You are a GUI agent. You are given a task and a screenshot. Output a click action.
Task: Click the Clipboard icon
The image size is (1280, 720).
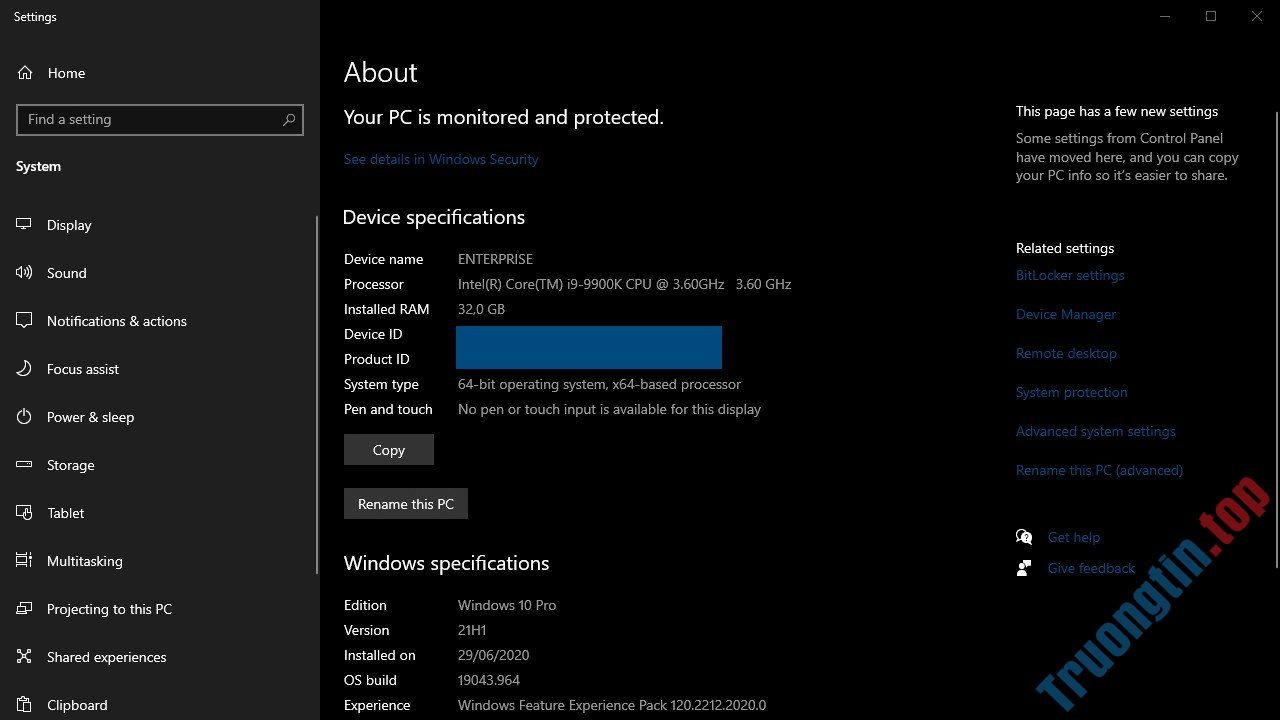tap(24, 705)
